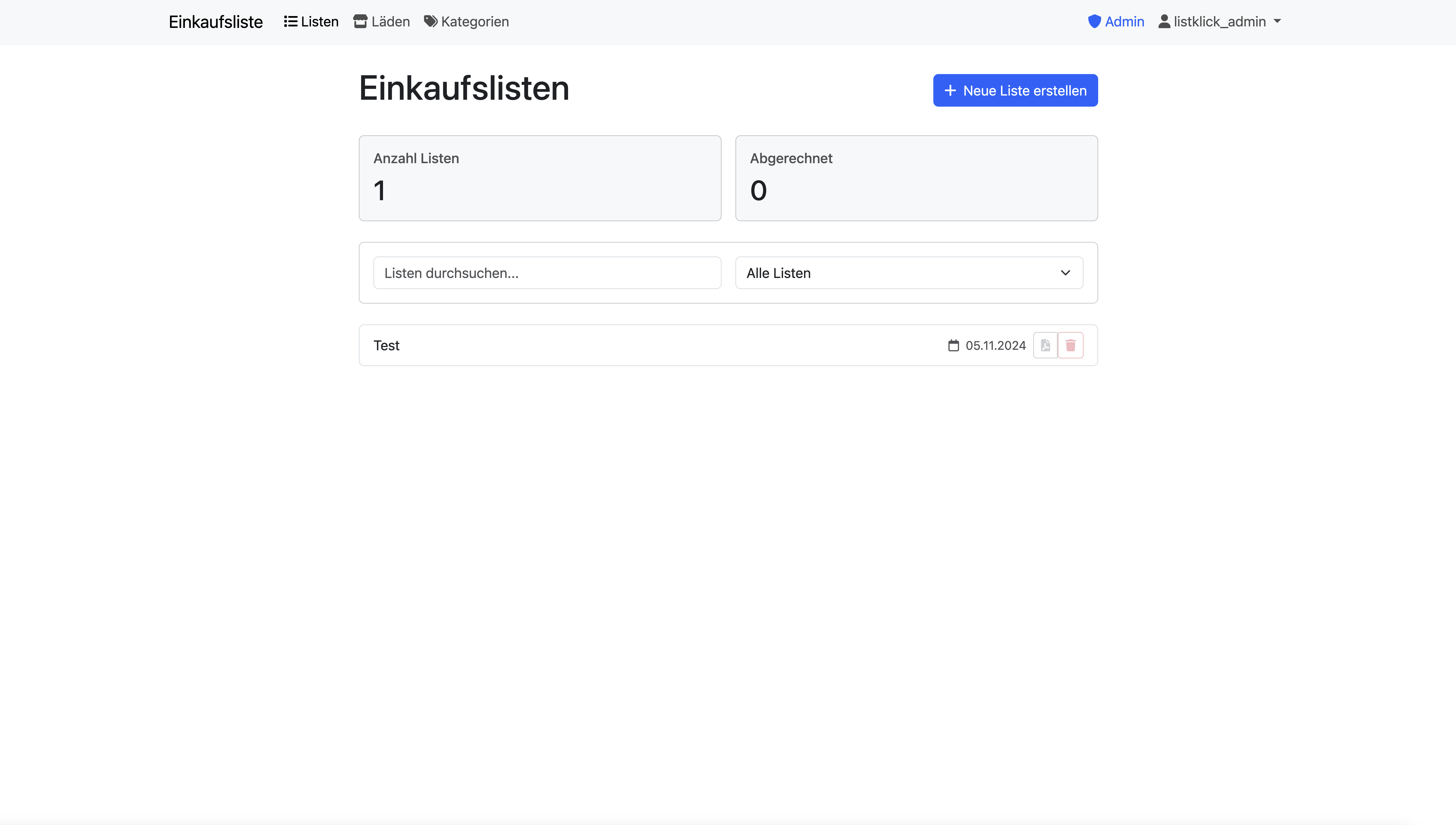Create a new list with Neue Liste erstellen
Viewport: 1456px width, 825px height.
pos(1015,91)
